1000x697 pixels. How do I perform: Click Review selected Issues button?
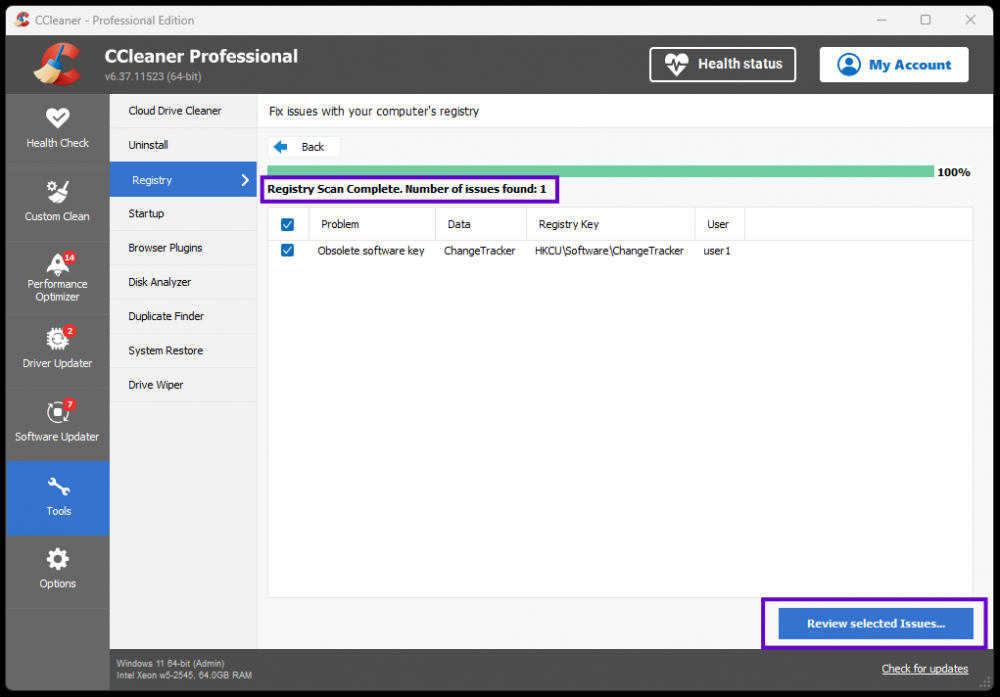tap(876, 624)
